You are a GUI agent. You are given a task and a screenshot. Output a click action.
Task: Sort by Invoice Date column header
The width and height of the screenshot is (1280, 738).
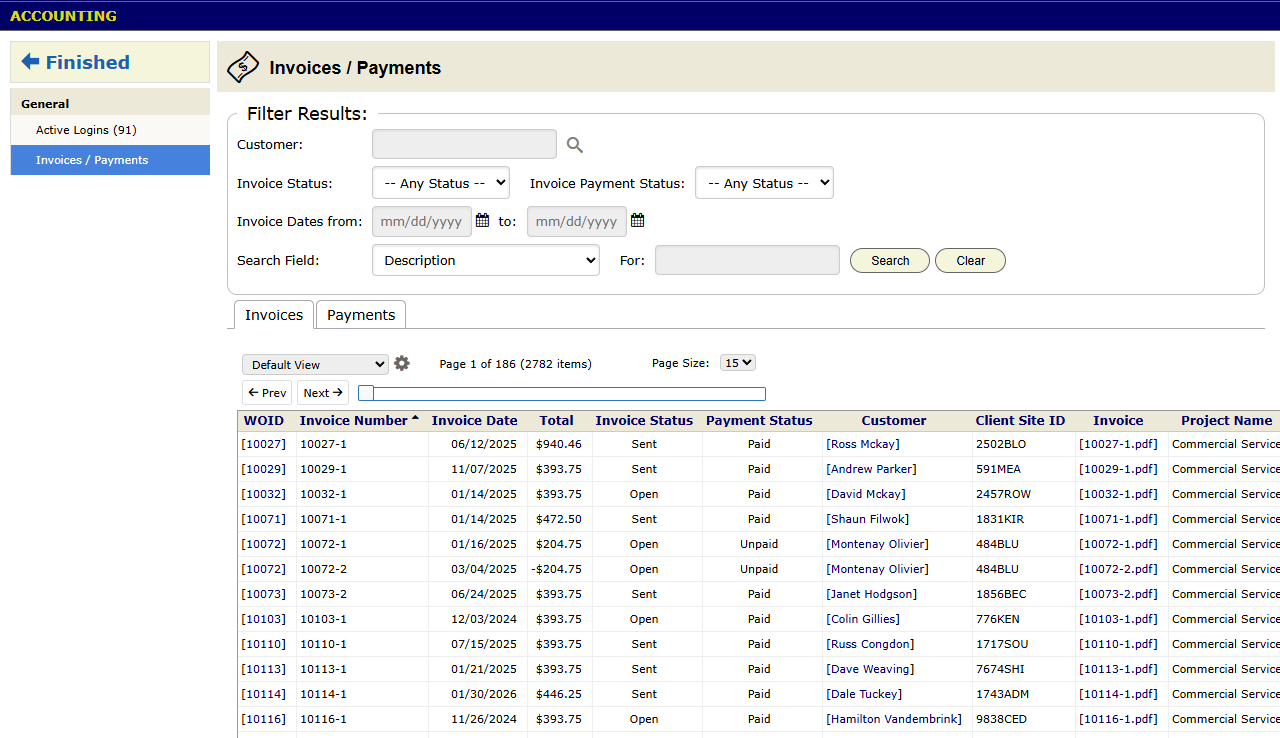[x=474, y=421]
